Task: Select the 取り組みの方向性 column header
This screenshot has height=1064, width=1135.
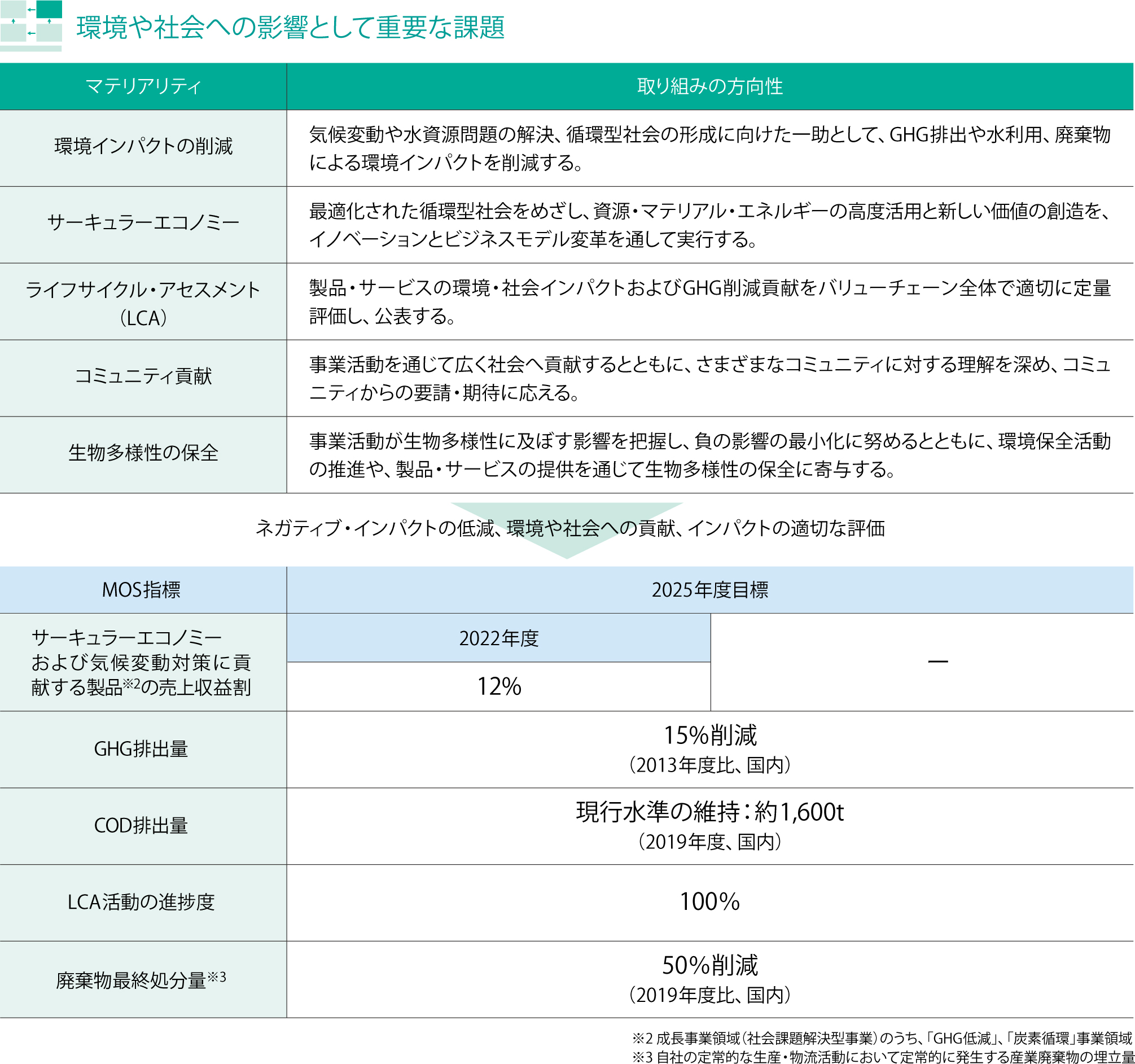Action: 709,86
